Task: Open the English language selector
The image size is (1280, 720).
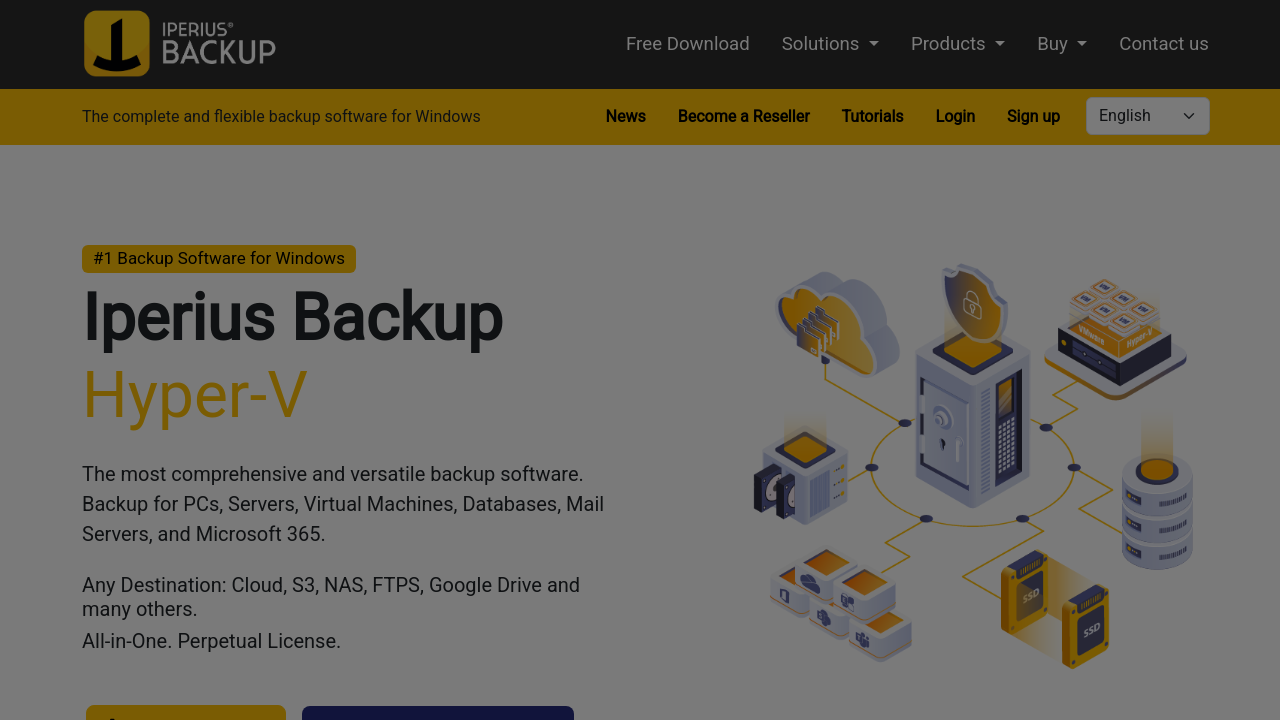Action: 1147,116
